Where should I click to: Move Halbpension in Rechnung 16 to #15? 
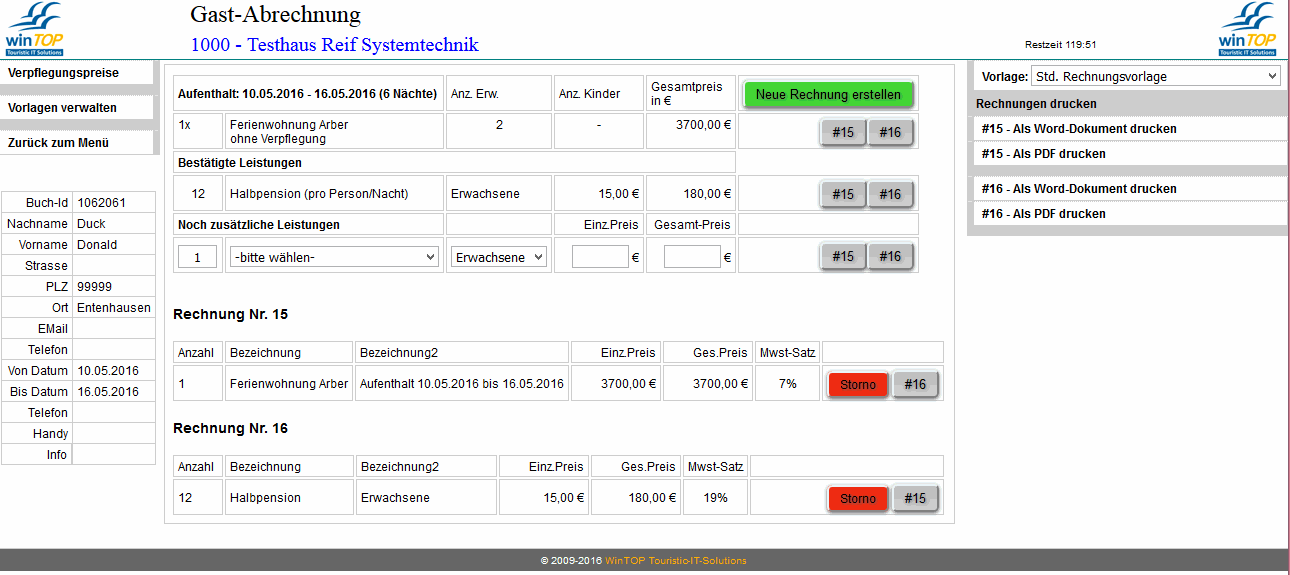coord(915,499)
